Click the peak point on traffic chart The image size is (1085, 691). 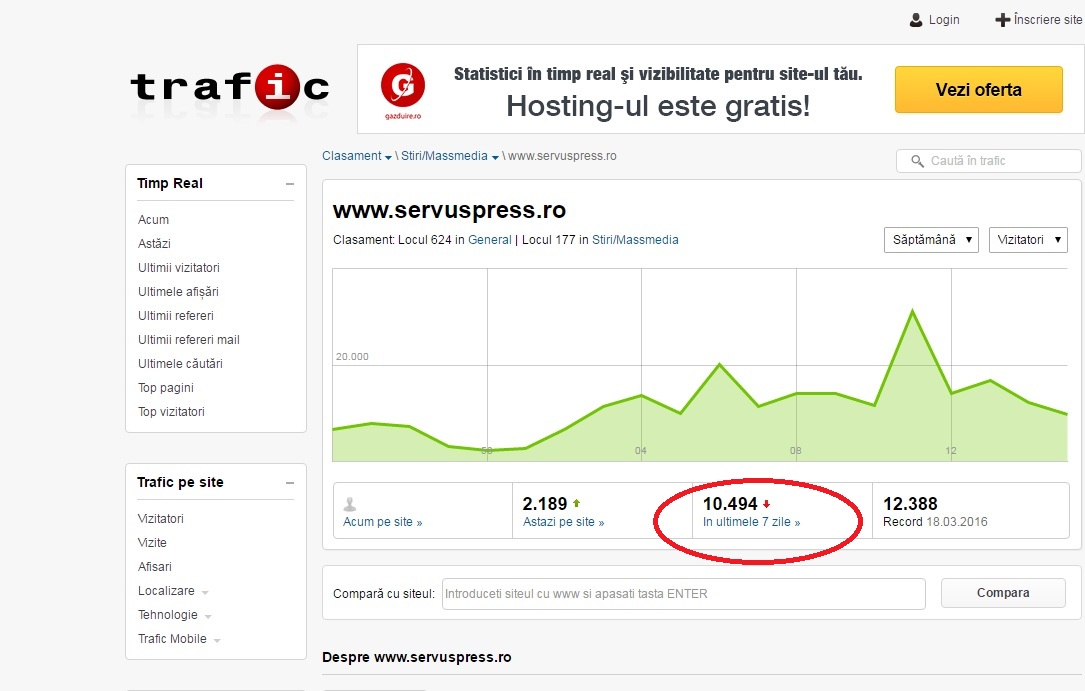tap(912, 311)
